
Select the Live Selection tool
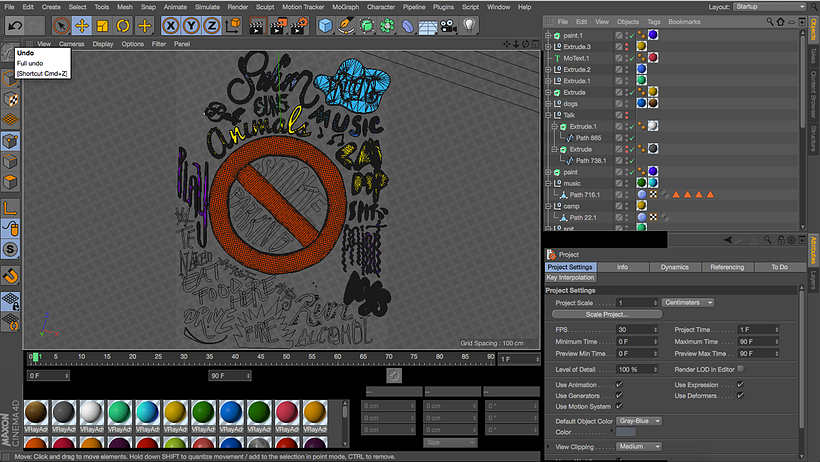click(x=61, y=25)
